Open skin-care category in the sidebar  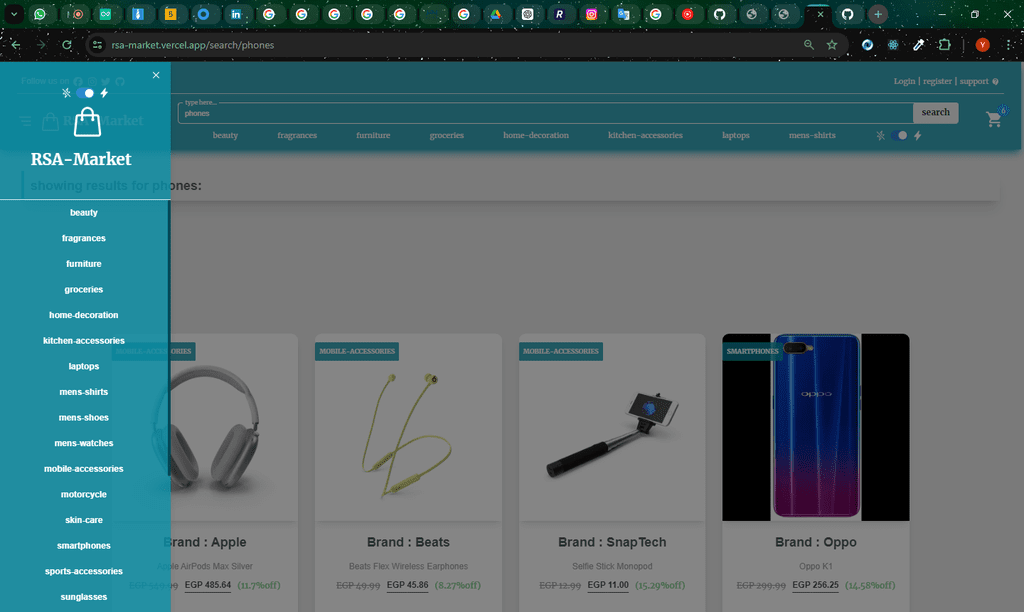tap(84, 520)
